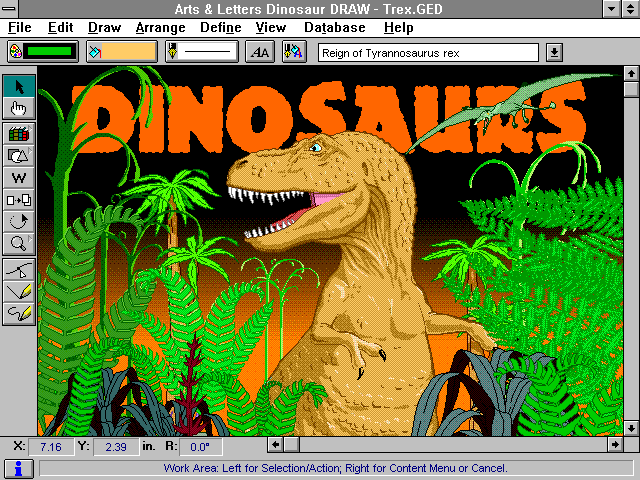The image size is (640, 480).
Task: Click the X coordinate value 7.16
Action: point(51,447)
